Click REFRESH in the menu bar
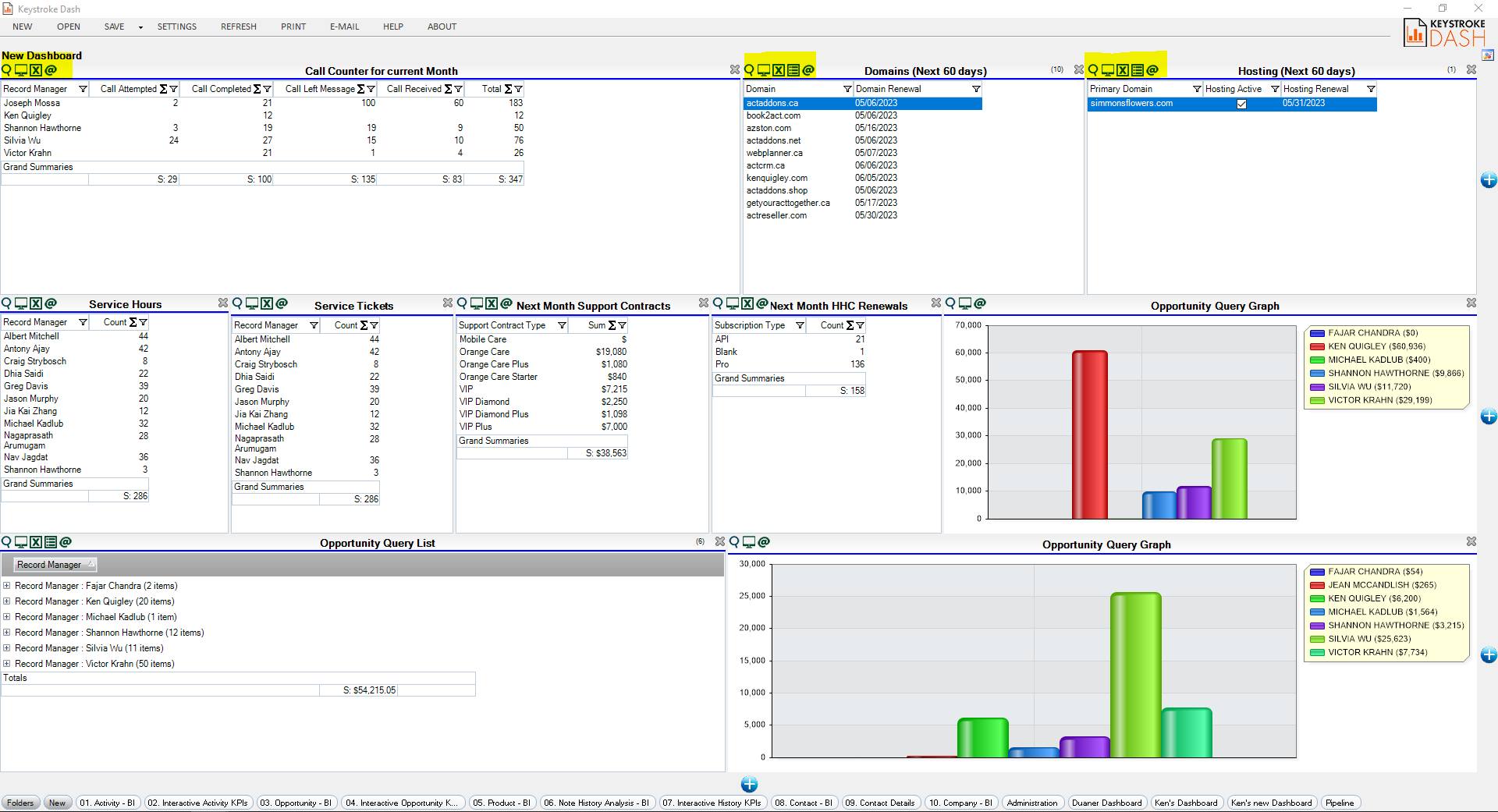1498x812 pixels. (x=239, y=27)
